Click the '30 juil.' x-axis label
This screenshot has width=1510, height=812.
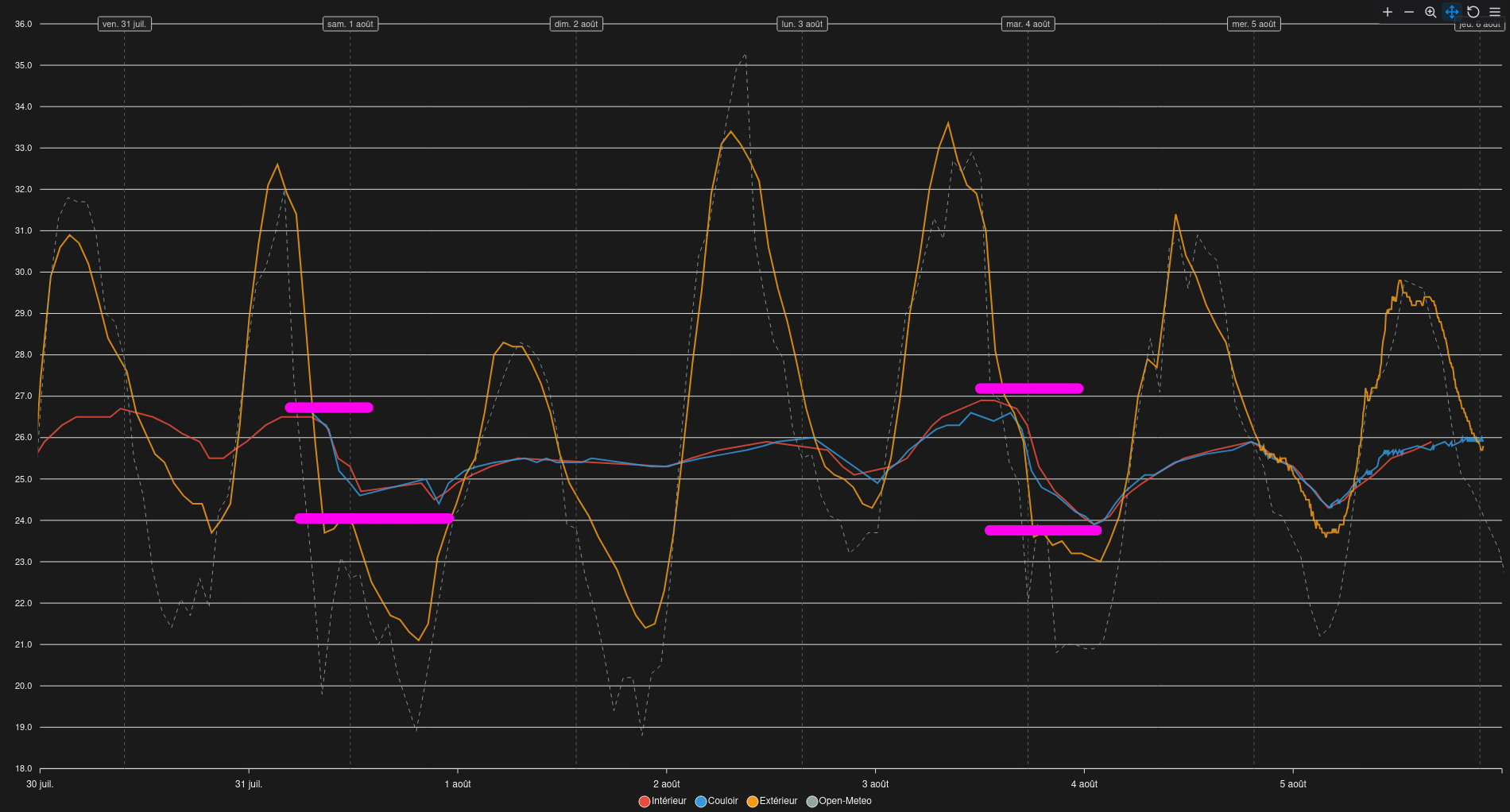[40, 784]
